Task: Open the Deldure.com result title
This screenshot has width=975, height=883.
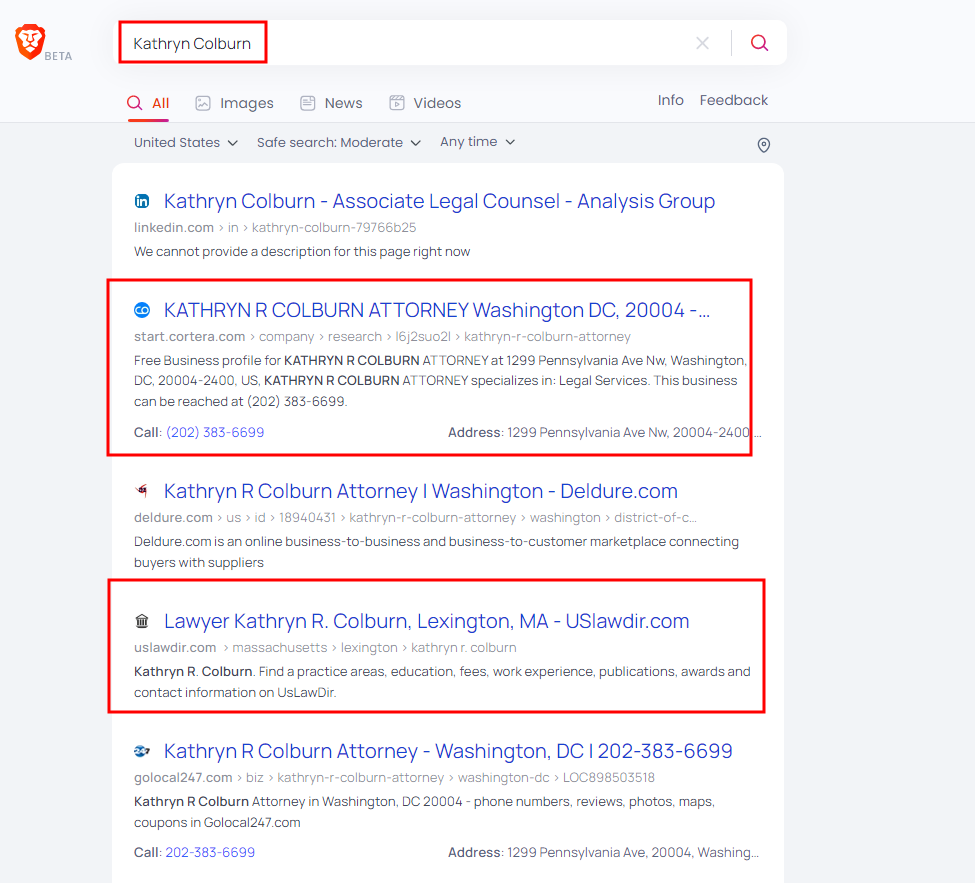Action: pos(420,491)
